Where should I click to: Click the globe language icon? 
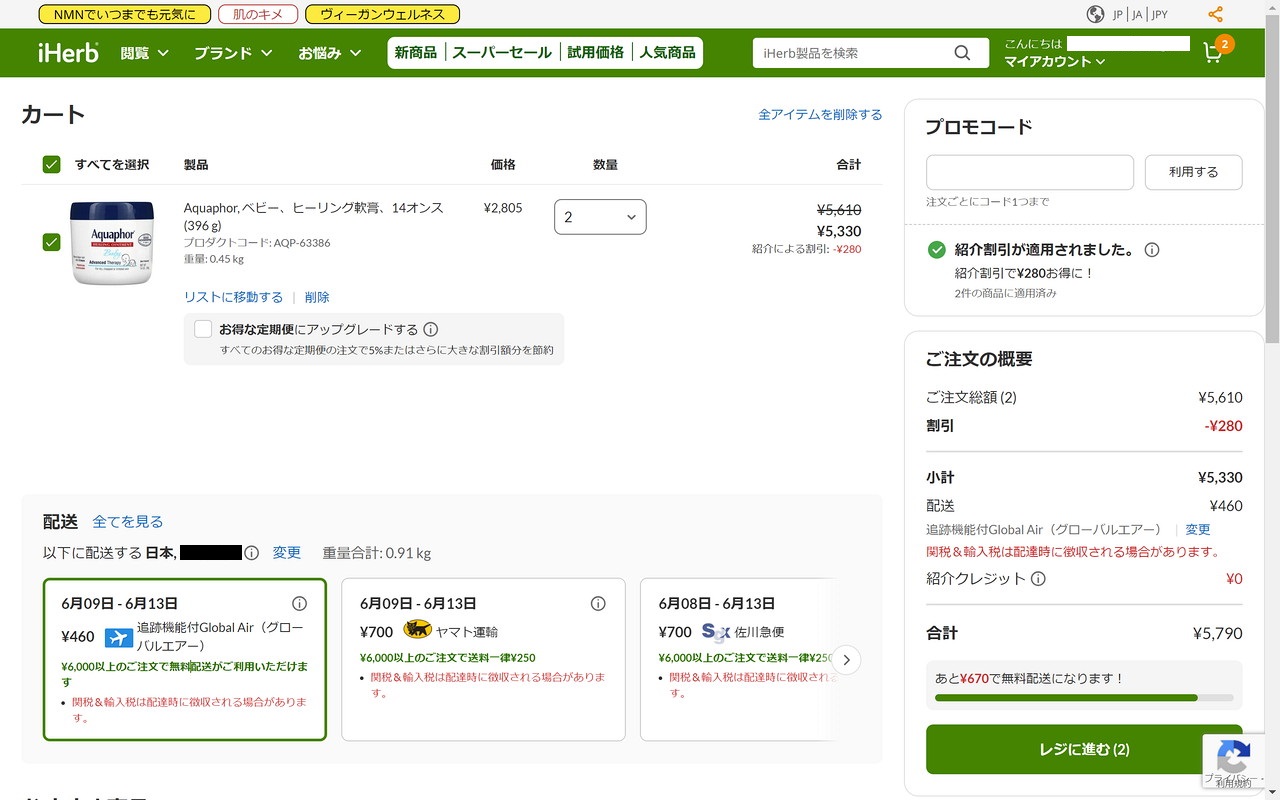pyautogui.click(x=1095, y=14)
